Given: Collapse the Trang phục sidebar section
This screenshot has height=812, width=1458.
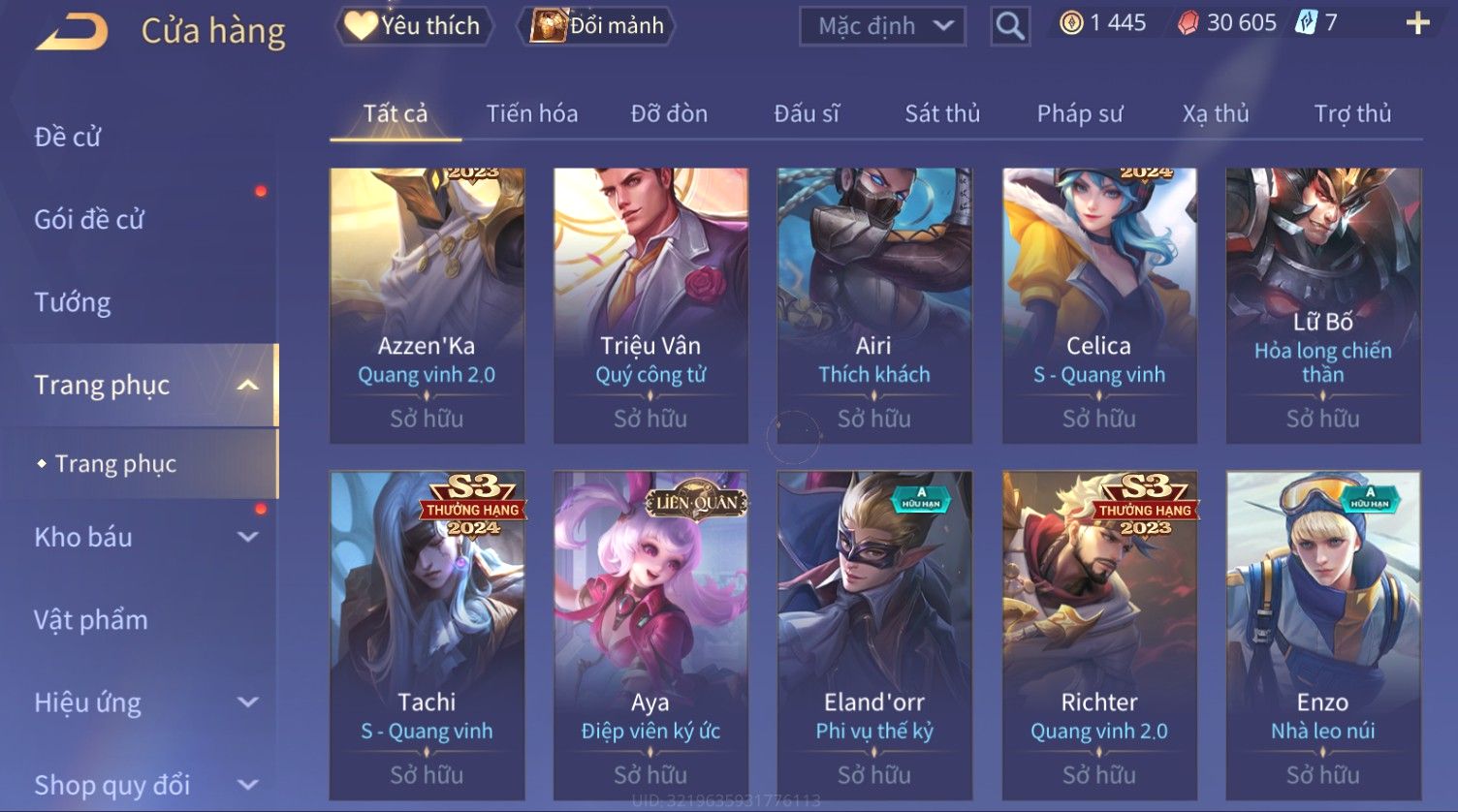Looking at the screenshot, I should coord(248,386).
